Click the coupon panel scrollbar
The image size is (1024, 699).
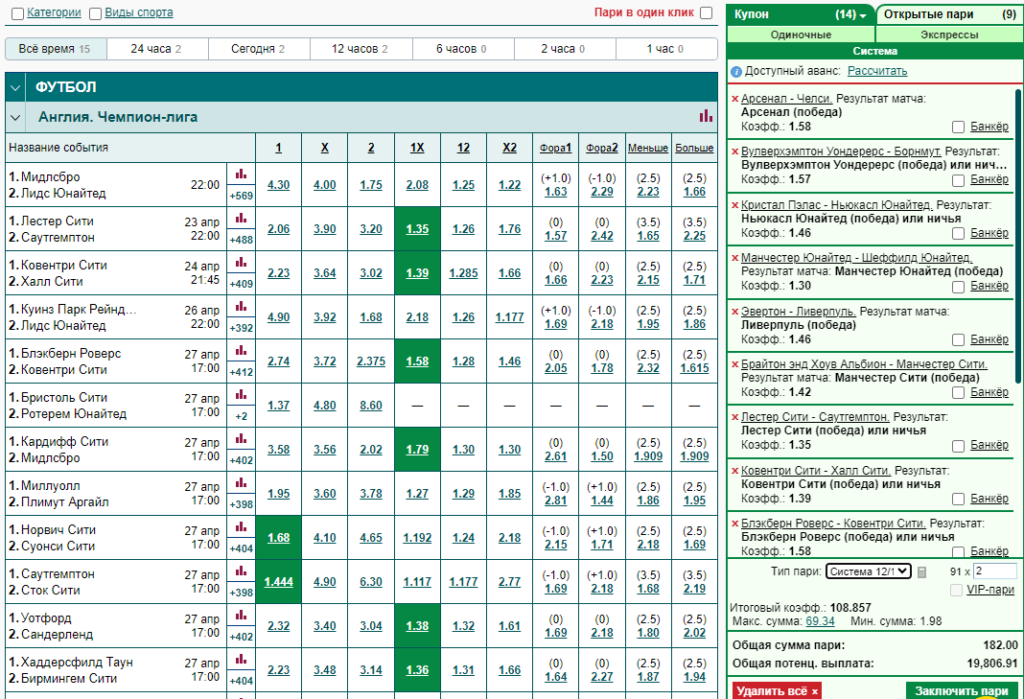click(x=1019, y=235)
